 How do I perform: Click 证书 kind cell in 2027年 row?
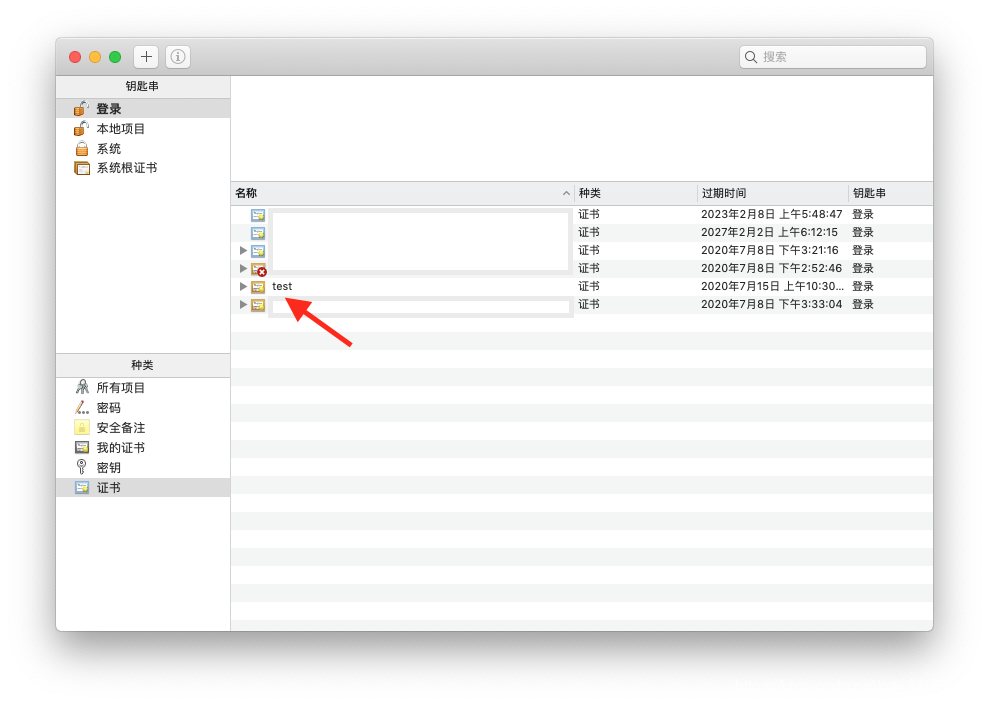point(588,232)
